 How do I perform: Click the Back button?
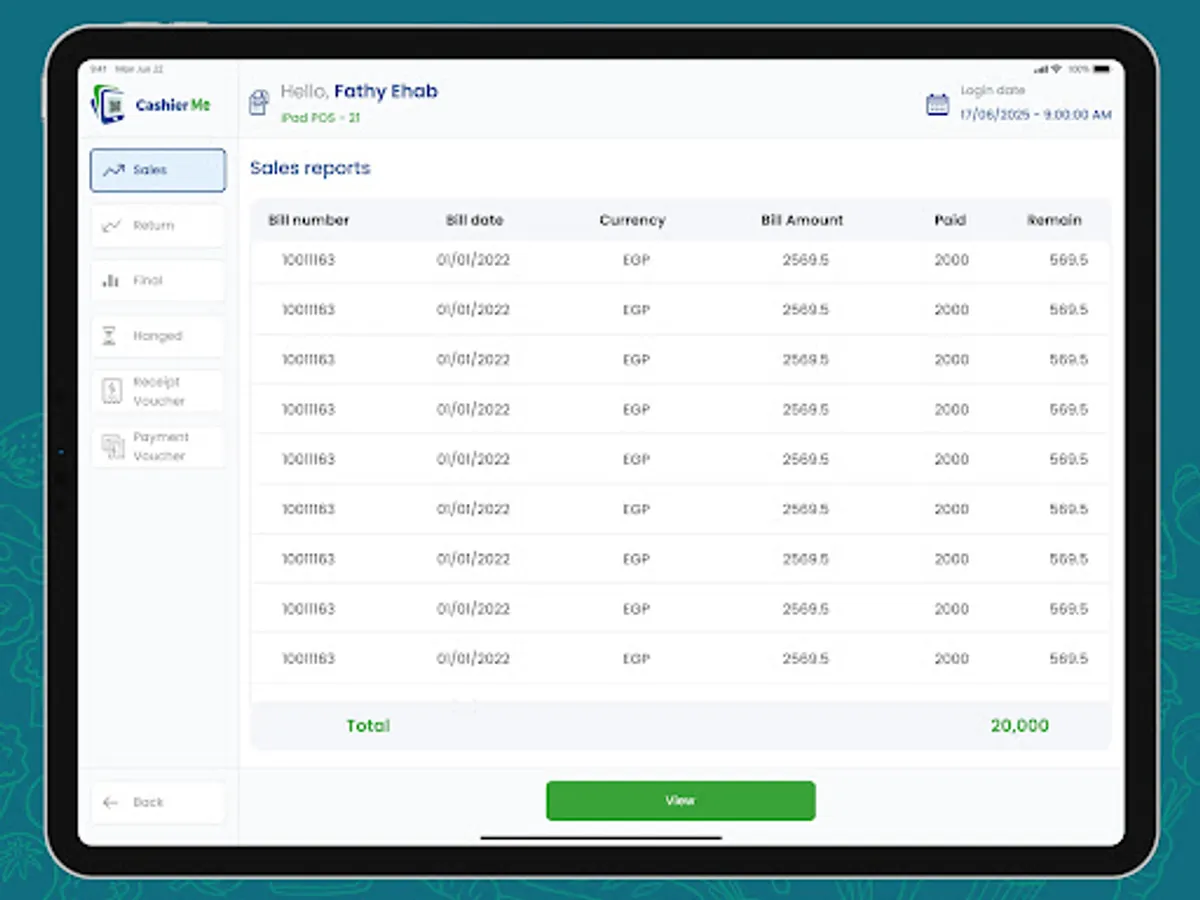pyautogui.click(x=157, y=802)
